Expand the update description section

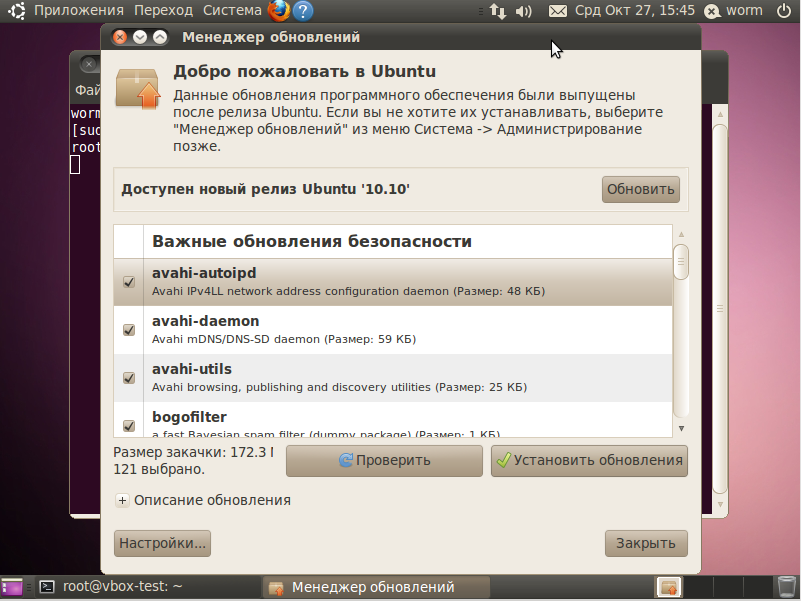(122, 500)
